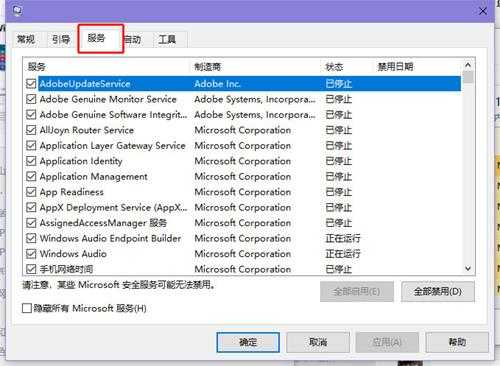Confirm with the 确定 button
Image resolution: width=500 pixels, height=366 pixels.
click(248, 342)
